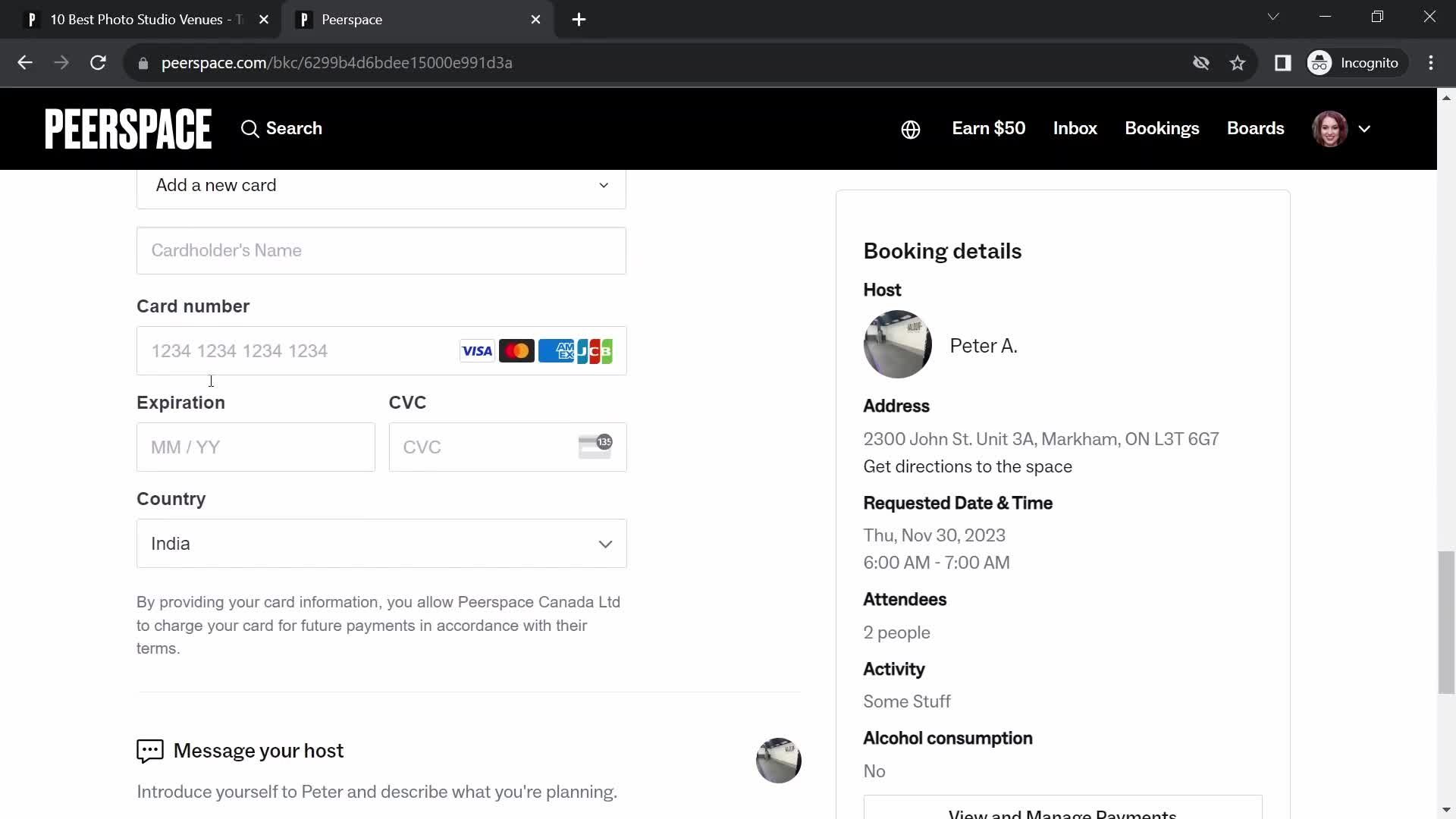
Task: Click the address bar URL
Action: tap(337, 63)
